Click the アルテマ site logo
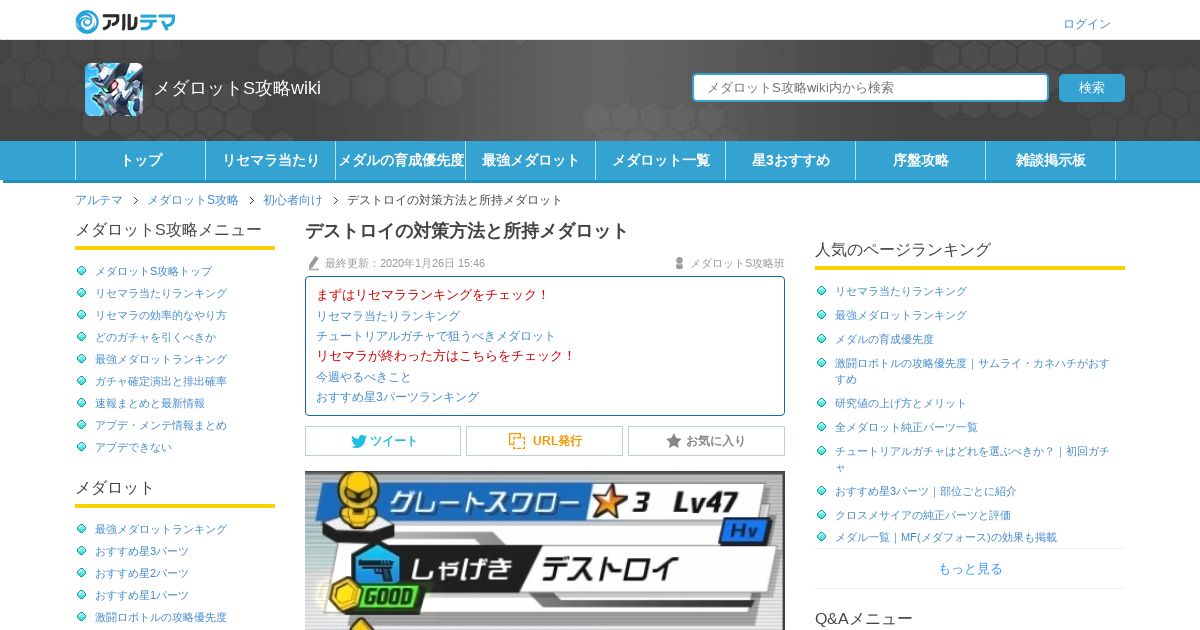Viewport: 1200px width, 630px height. (x=125, y=22)
